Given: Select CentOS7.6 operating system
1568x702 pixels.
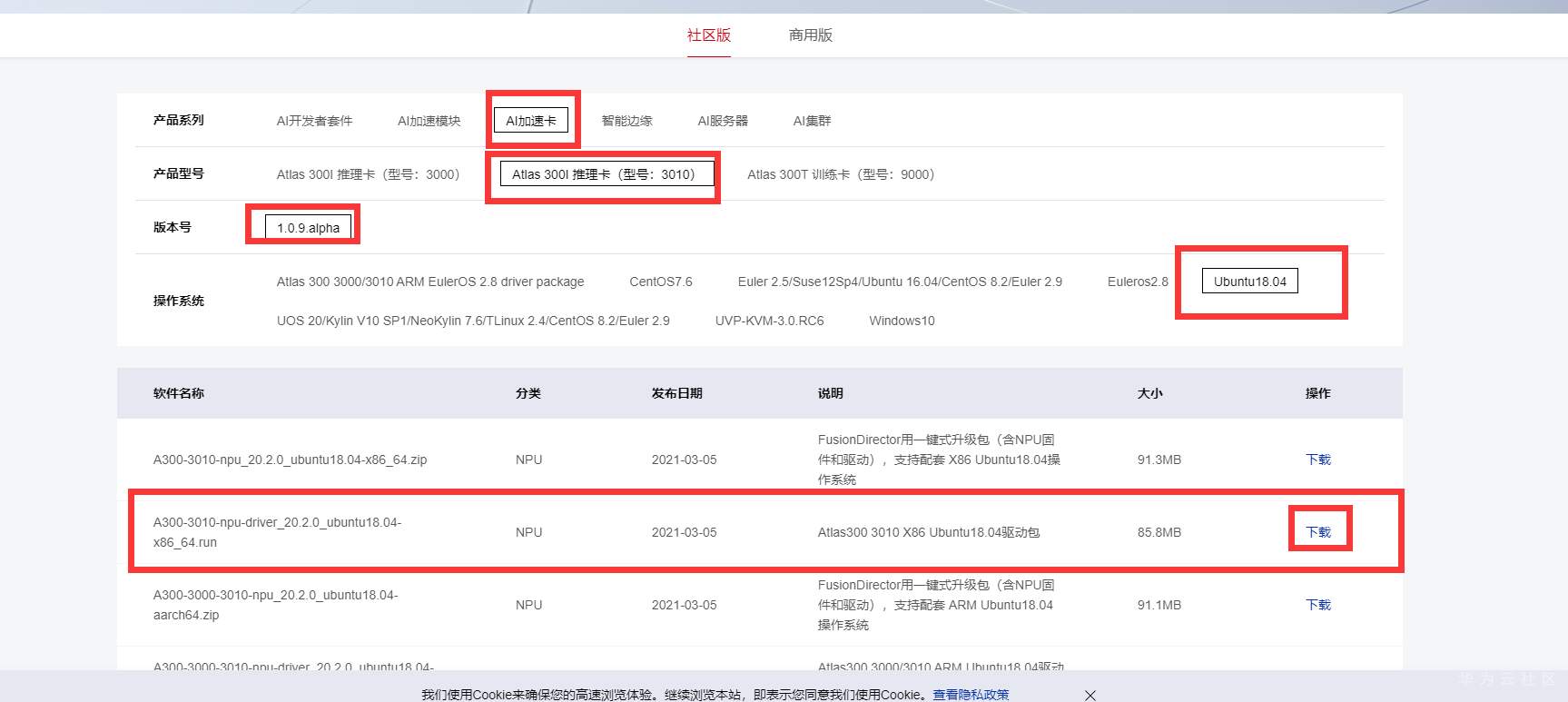Looking at the screenshot, I should click(x=661, y=282).
